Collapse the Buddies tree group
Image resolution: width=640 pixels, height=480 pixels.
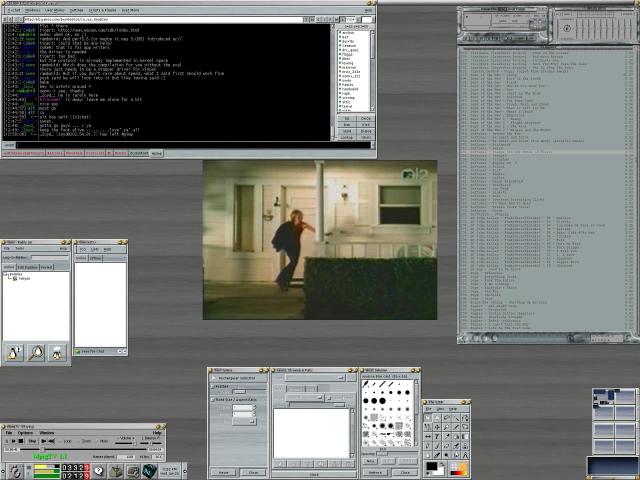[x=4, y=274]
